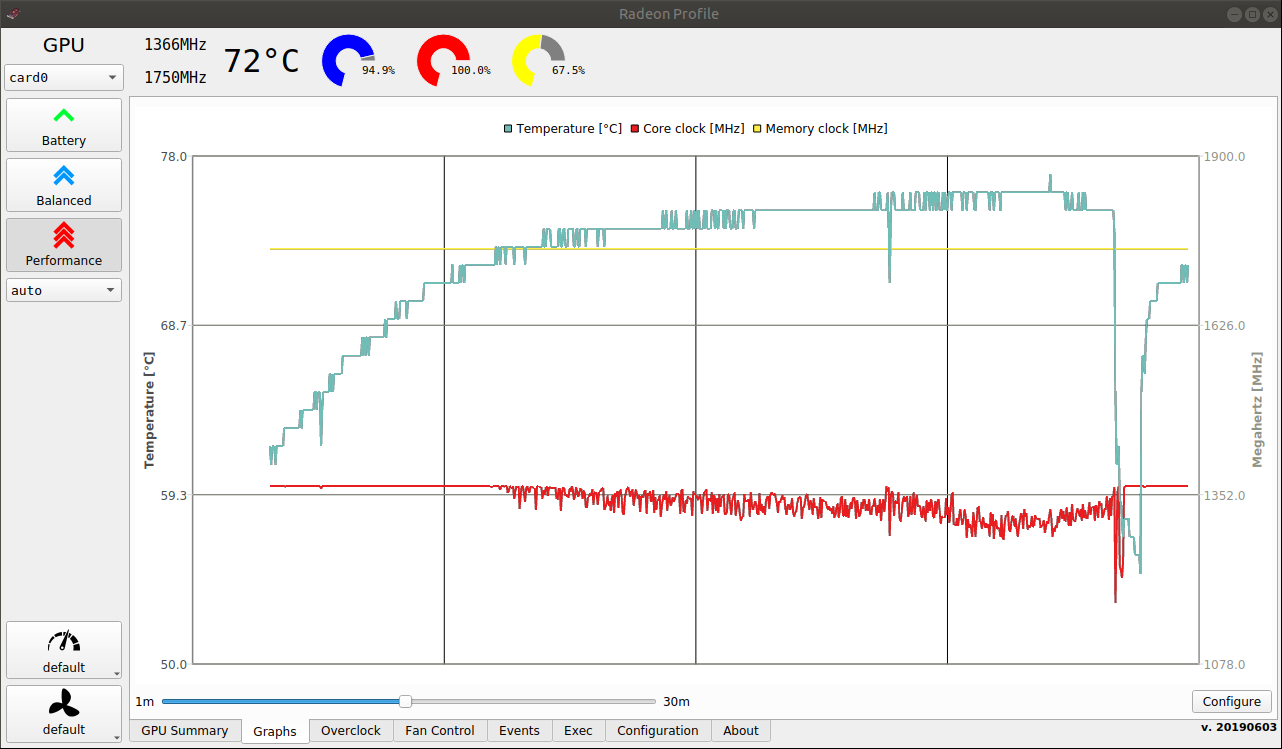
Task: Click the Temperature [°C] legend entry
Action: click(563, 129)
